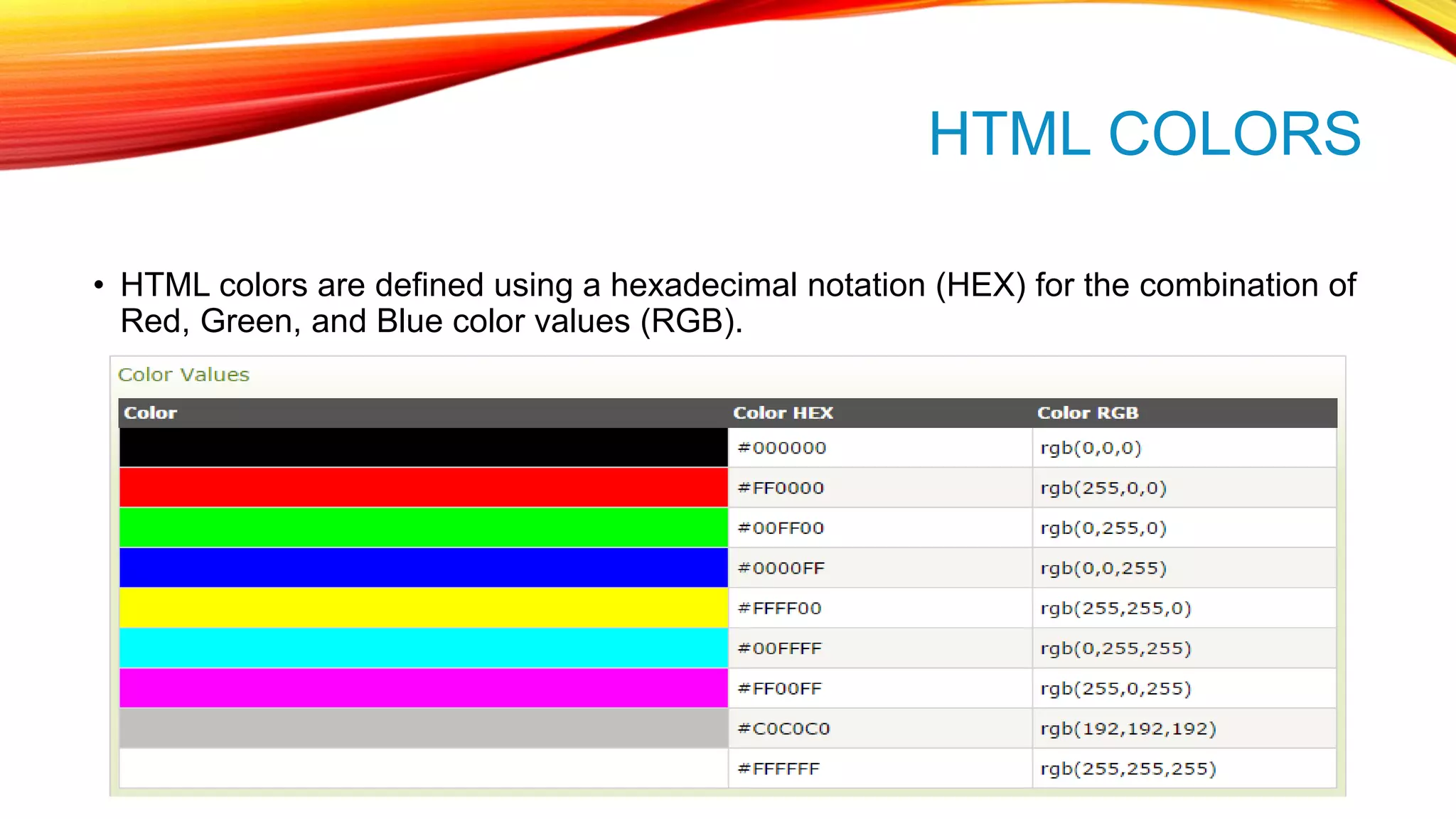Click the #C0C0C0 hex value
This screenshot has width=1456, height=819.
click(x=783, y=729)
